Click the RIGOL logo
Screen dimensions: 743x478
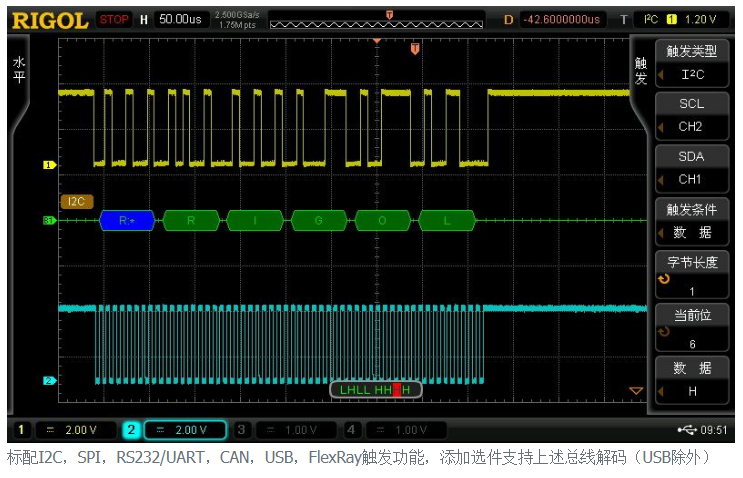tap(50, 20)
